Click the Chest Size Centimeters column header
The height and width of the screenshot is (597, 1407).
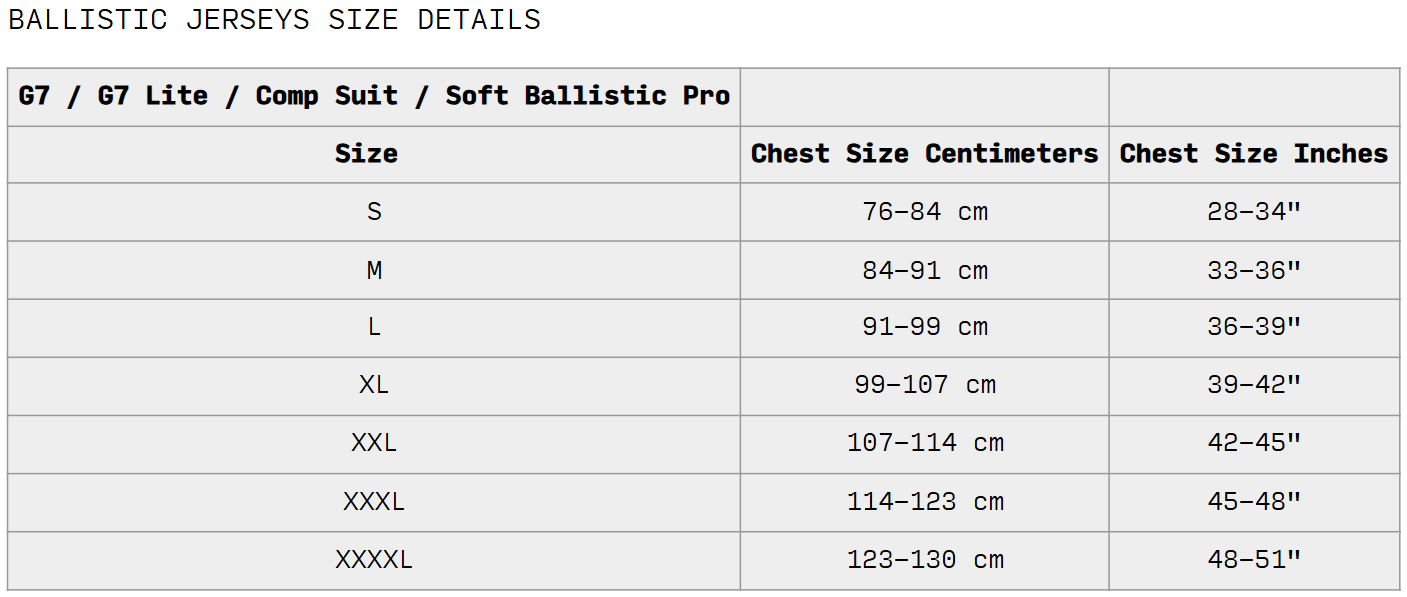pyautogui.click(x=925, y=154)
